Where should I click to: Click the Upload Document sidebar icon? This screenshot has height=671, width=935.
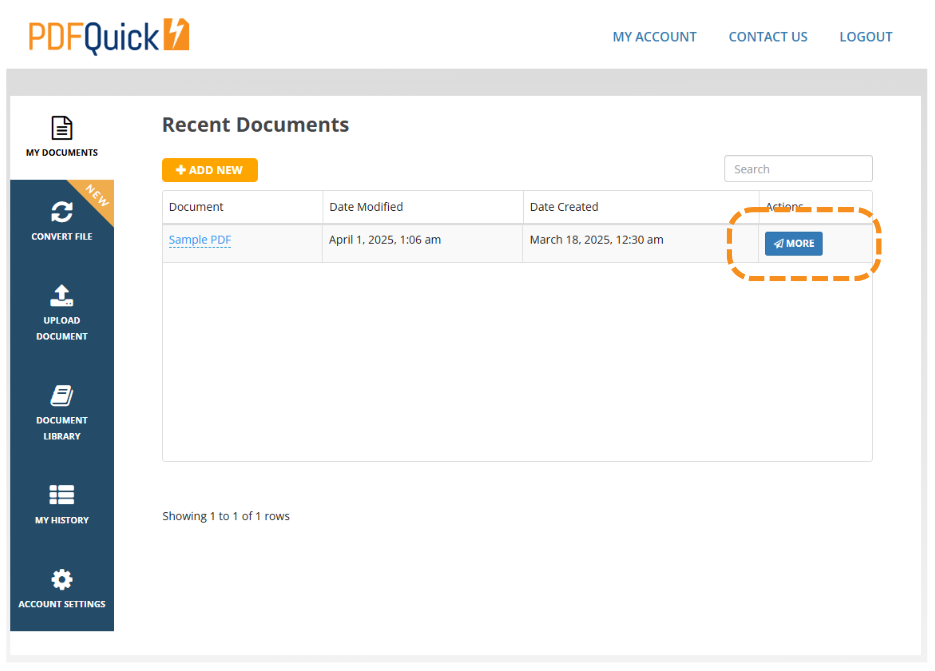coord(62,296)
